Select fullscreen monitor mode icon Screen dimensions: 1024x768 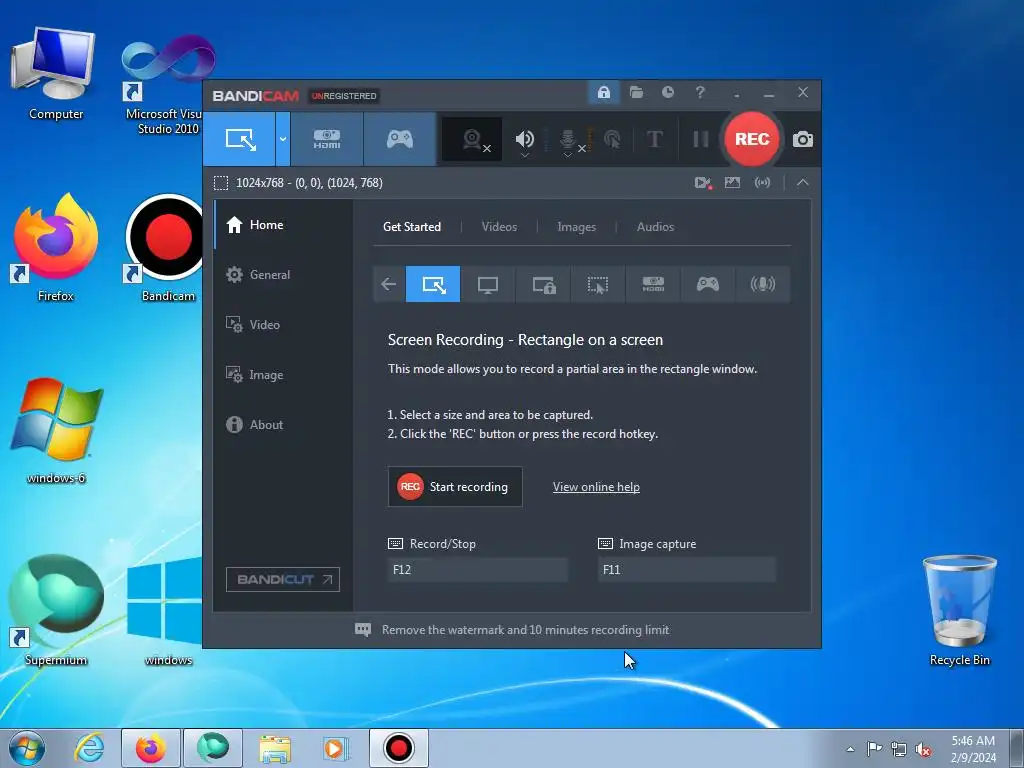tap(488, 284)
